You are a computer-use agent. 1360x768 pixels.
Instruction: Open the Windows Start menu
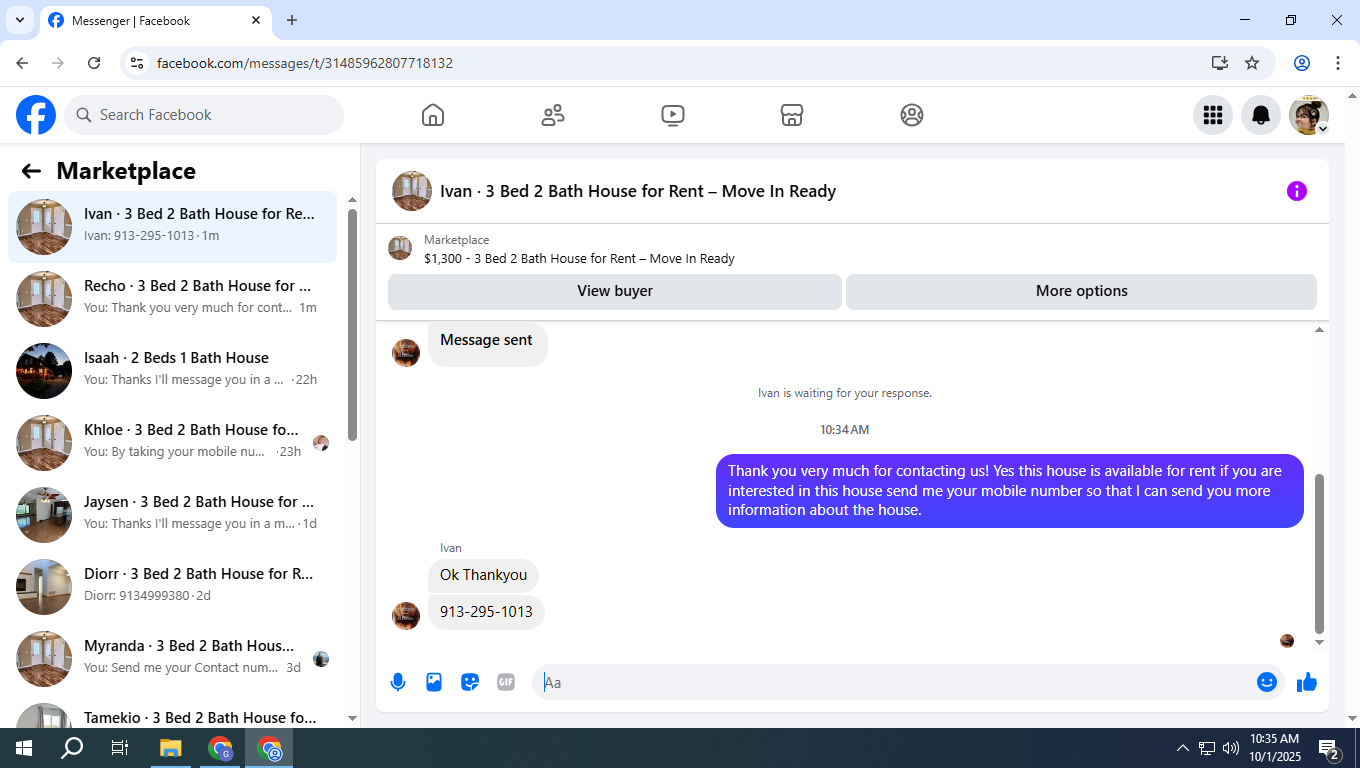(24, 748)
